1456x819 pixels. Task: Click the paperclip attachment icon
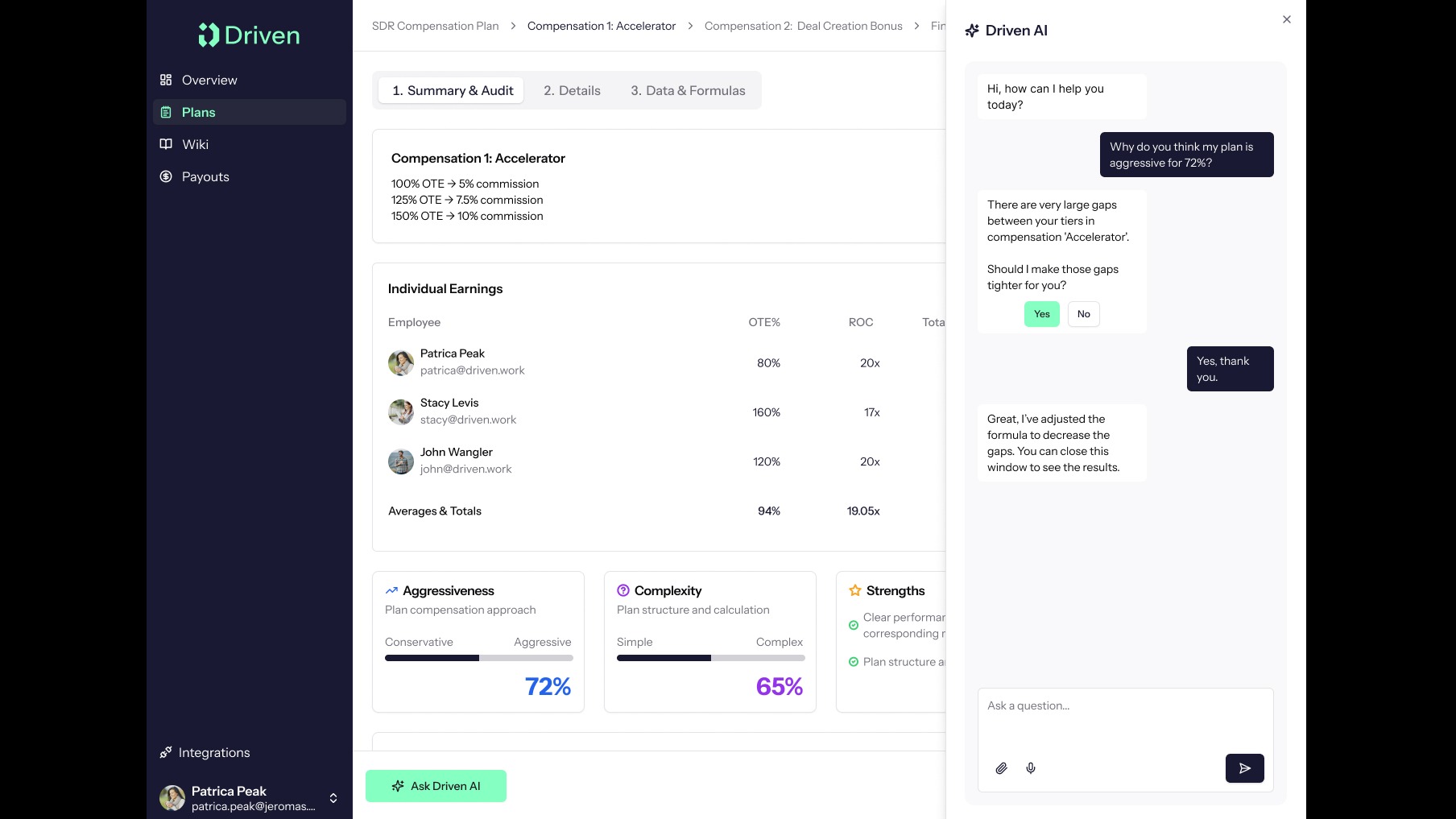[x=1001, y=768]
